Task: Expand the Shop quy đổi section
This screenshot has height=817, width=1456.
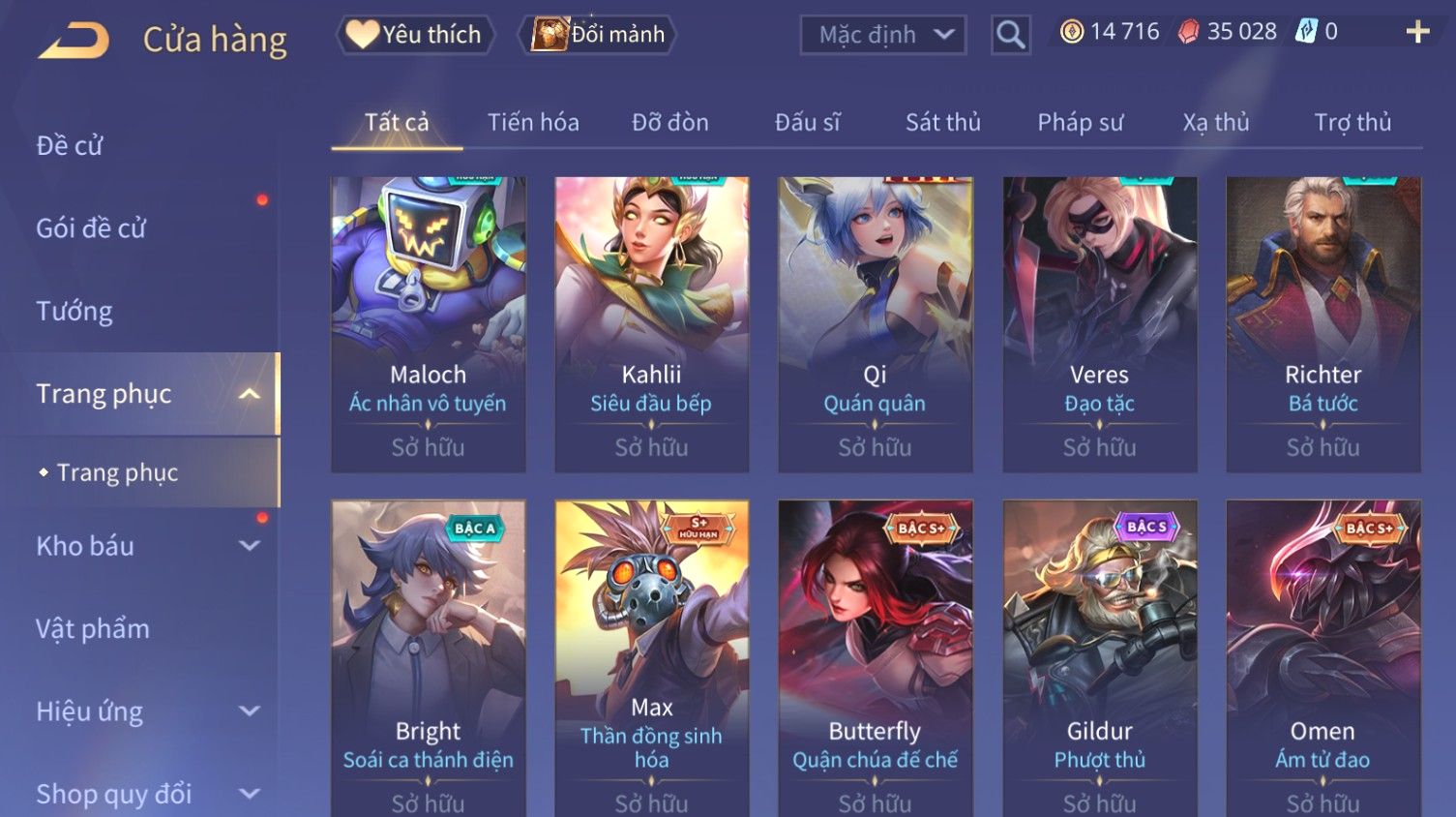Action: 250,794
